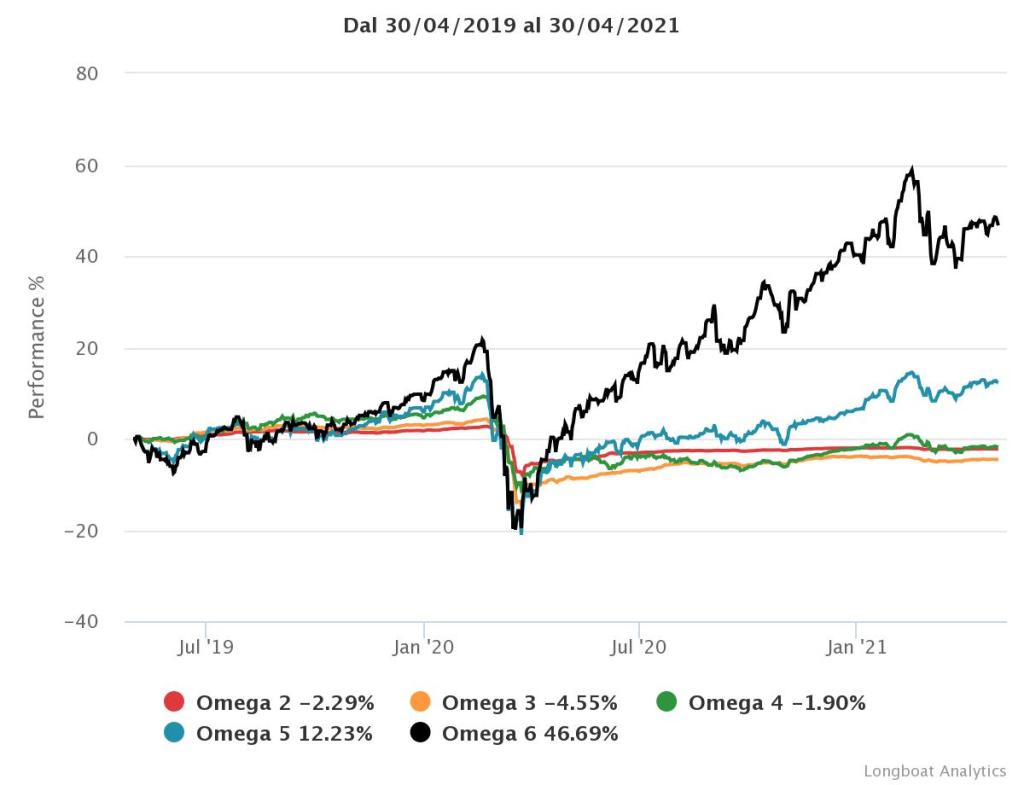This screenshot has width=1024, height=785.
Task: Click the black Omega 6 legend dot
Action: [x=422, y=733]
